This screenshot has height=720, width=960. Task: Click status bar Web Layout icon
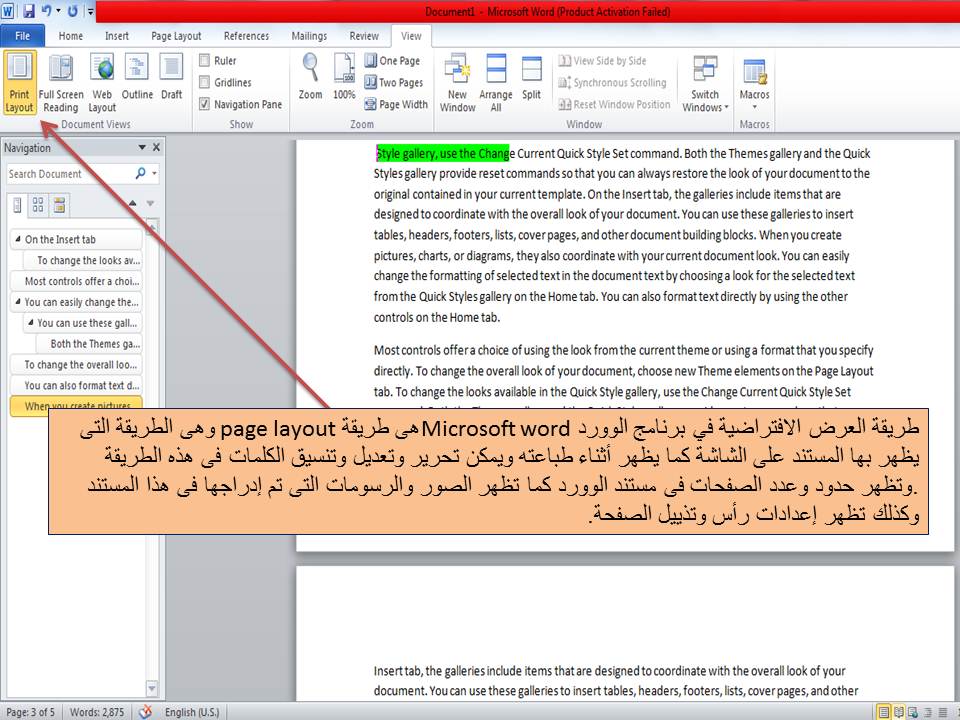913,712
